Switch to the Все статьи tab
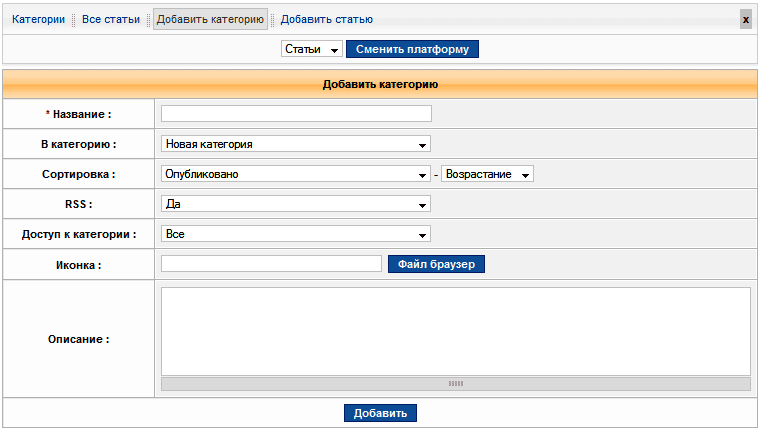762x432 pixels. coord(111,20)
